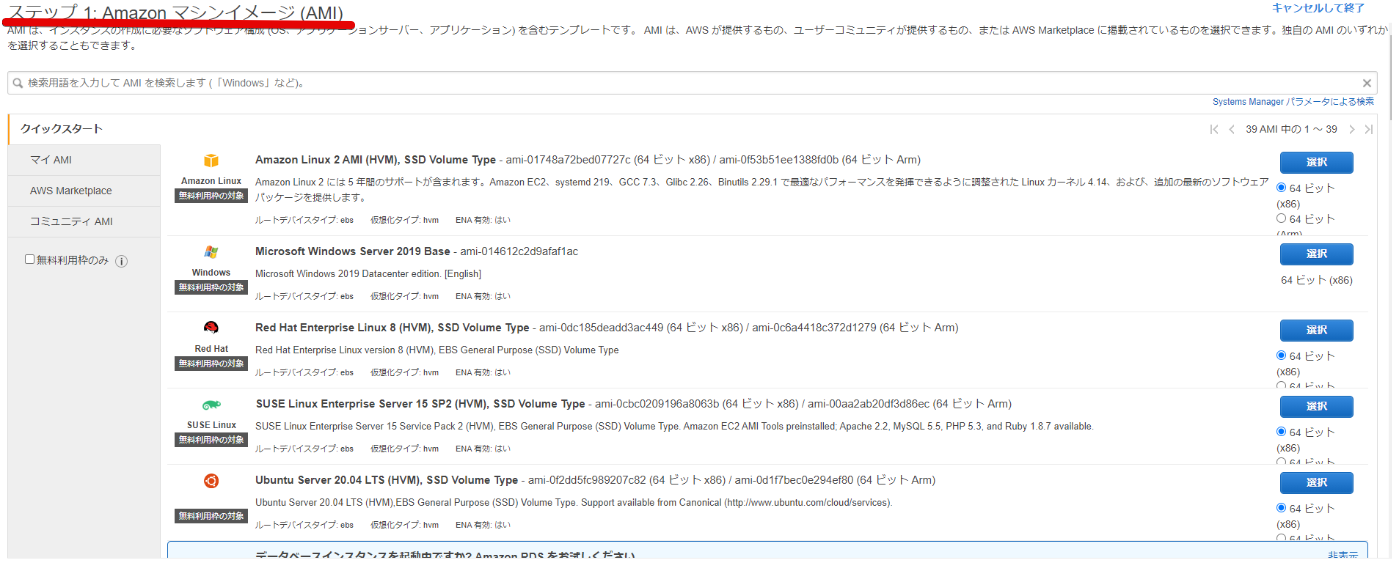Click 選択 button for Red Hat Enterprise Linux 8
Screen dimensions: 1392x571
(1316, 330)
